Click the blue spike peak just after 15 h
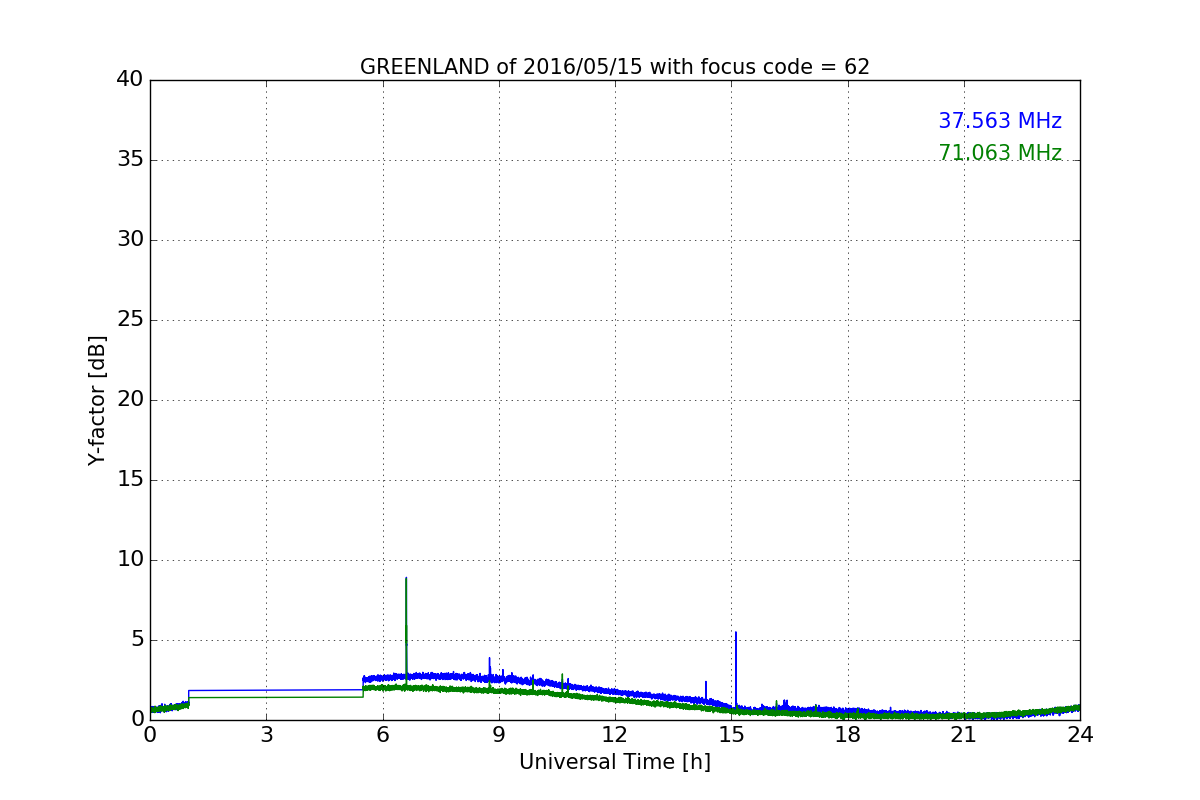 pyautogui.click(x=736, y=633)
